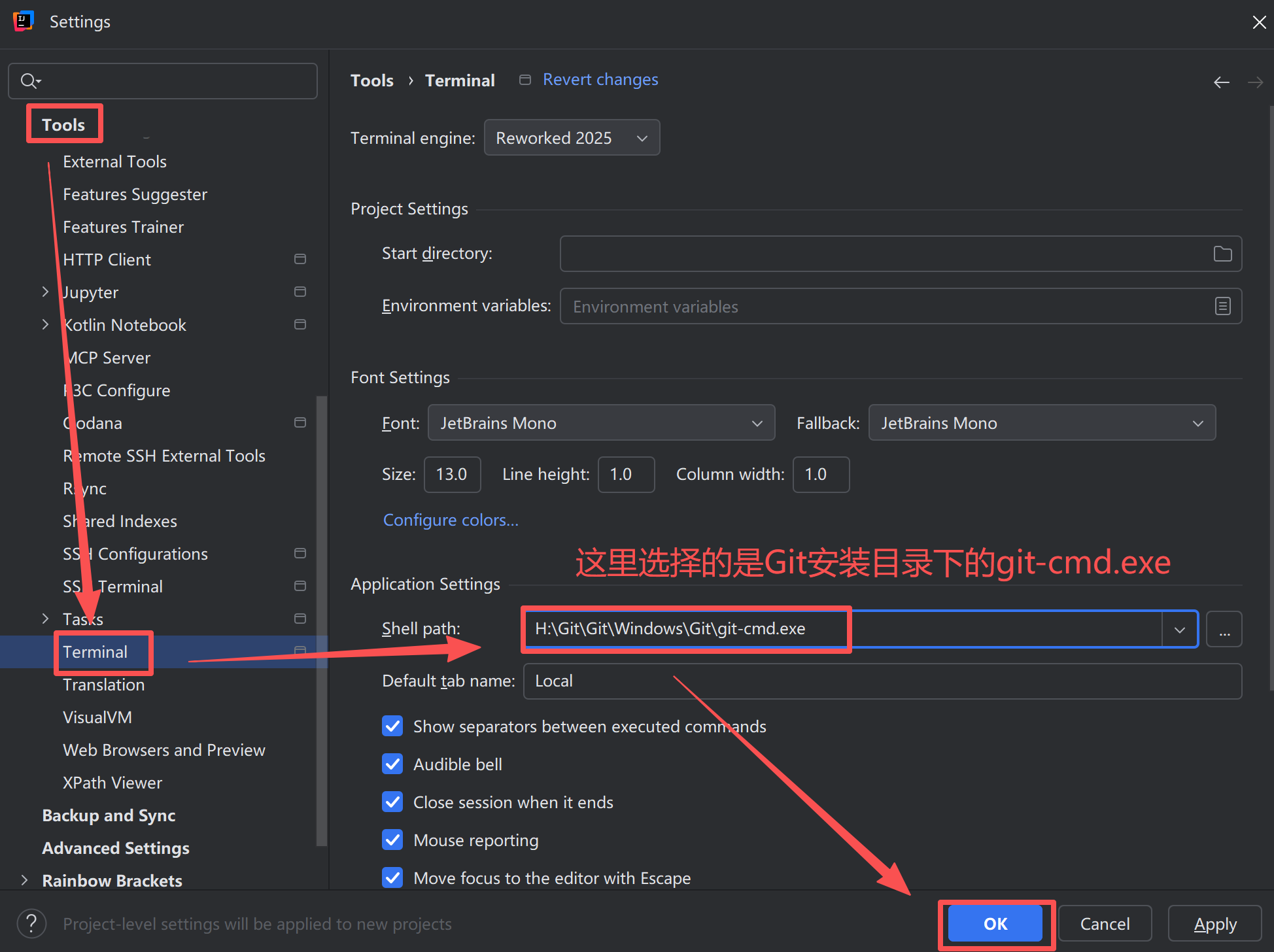The height and width of the screenshot is (952, 1274).
Task: Click Tools in the breadcrumb
Action: [372, 80]
